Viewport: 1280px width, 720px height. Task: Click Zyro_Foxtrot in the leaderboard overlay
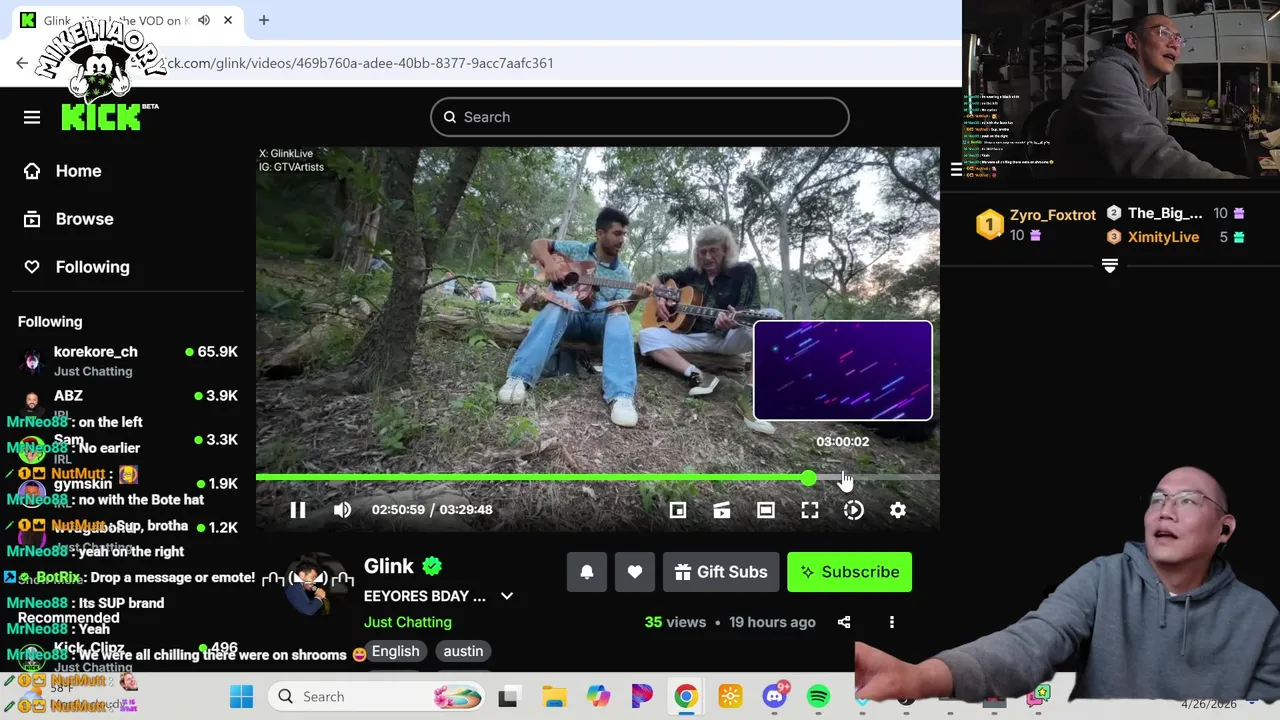pyautogui.click(x=1053, y=215)
